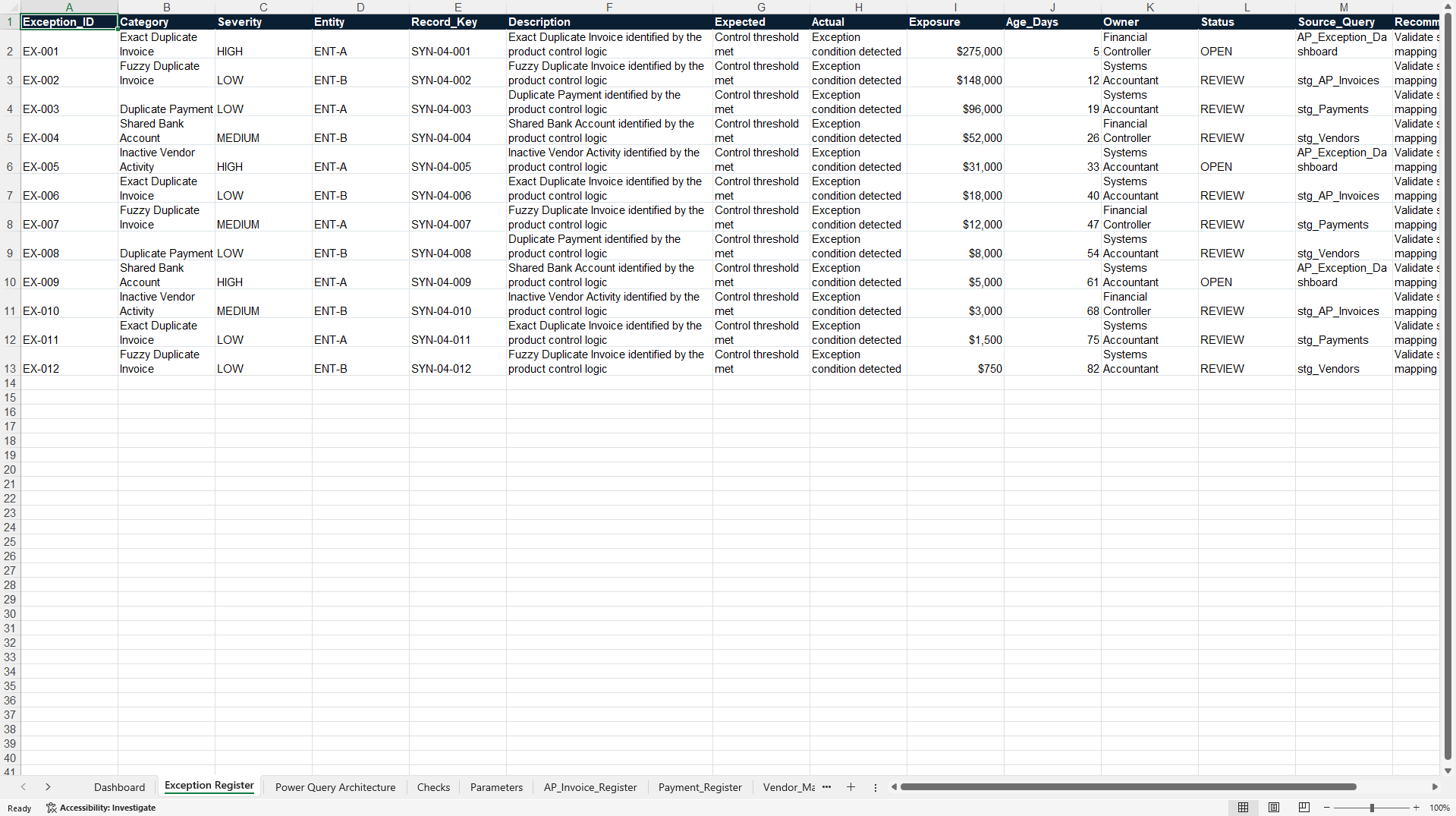
Task: Click exposure value $52,000
Action: point(955,131)
